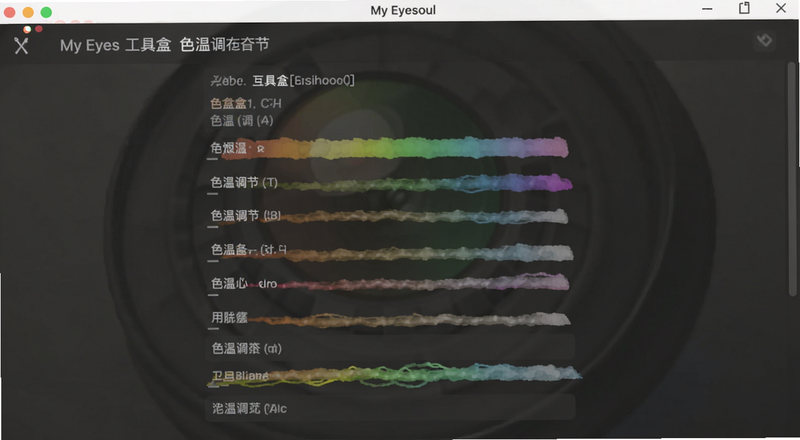This screenshot has height=440, width=800.
Task: Minimize window using the dash icon at right
Action: click(x=707, y=9)
